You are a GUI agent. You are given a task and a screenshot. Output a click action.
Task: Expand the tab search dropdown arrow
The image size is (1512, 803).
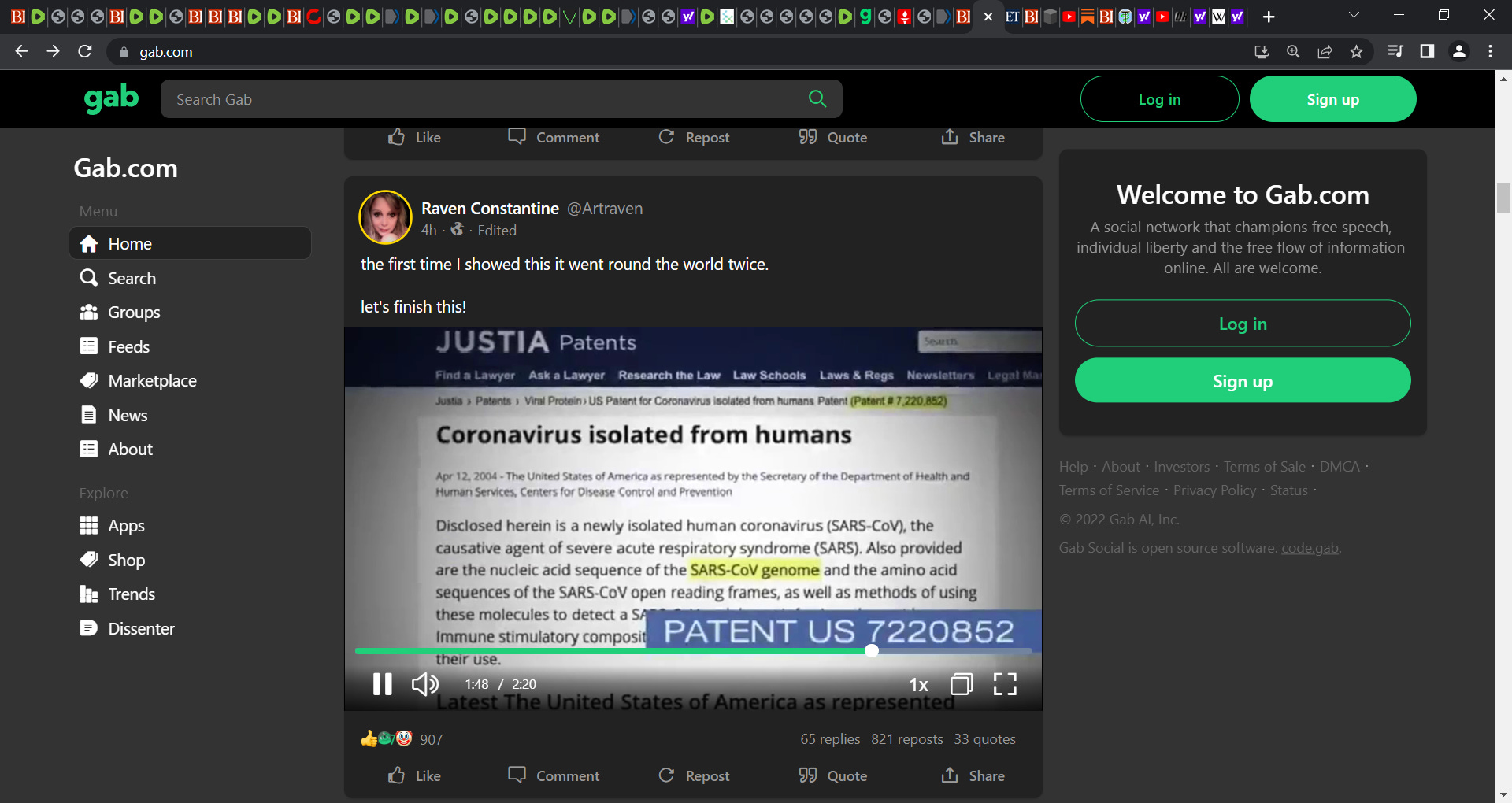click(1354, 15)
